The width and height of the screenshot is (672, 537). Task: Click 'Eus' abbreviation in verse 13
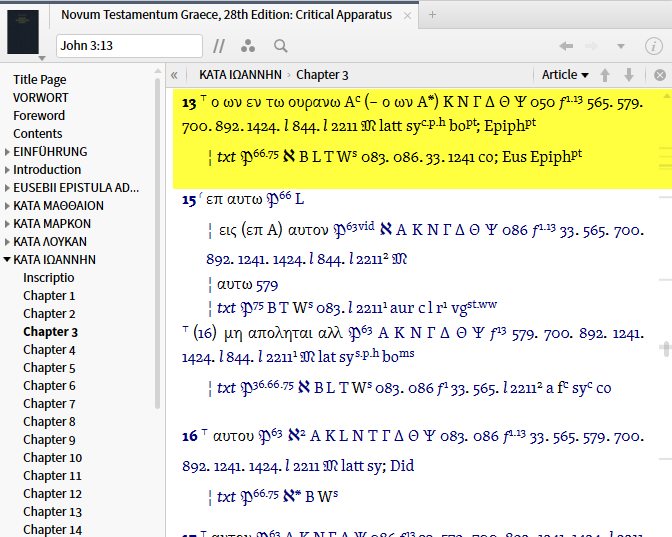pyautogui.click(x=514, y=157)
